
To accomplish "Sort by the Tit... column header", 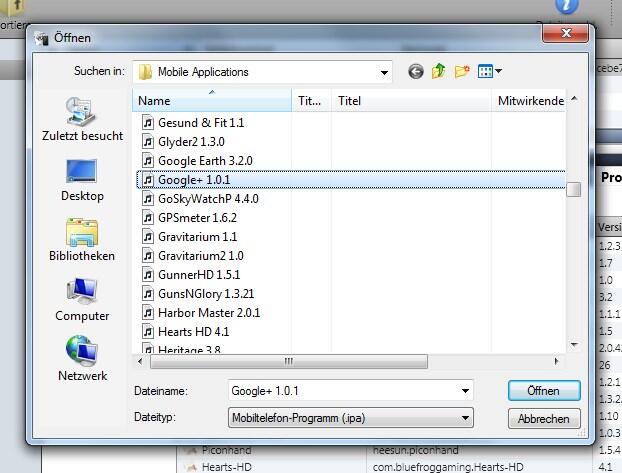I will (311, 101).
